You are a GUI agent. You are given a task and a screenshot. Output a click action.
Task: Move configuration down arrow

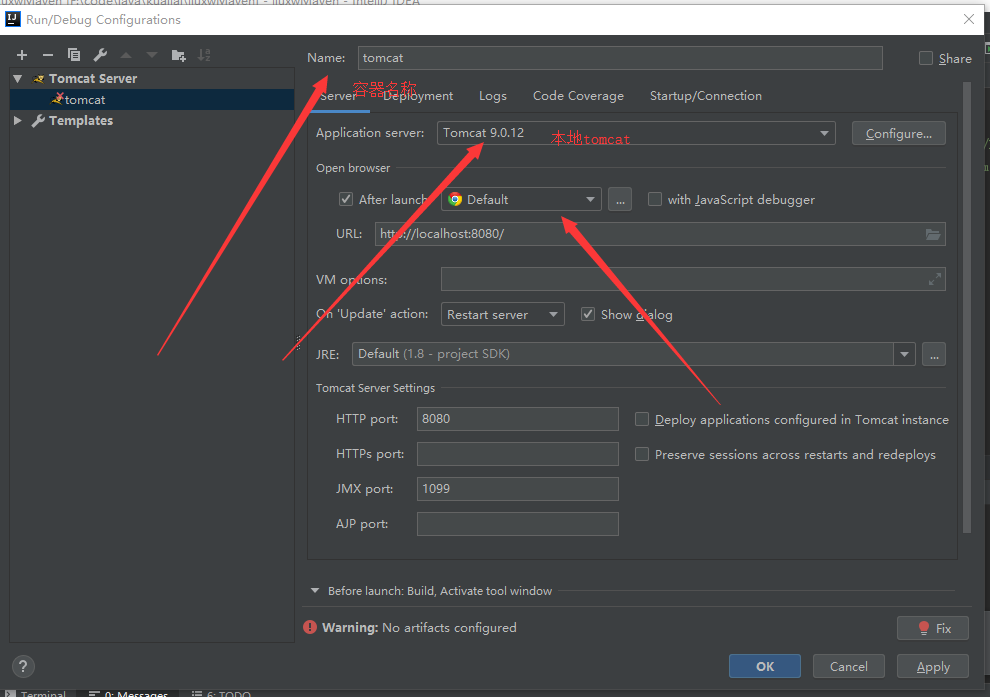click(x=152, y=55)
